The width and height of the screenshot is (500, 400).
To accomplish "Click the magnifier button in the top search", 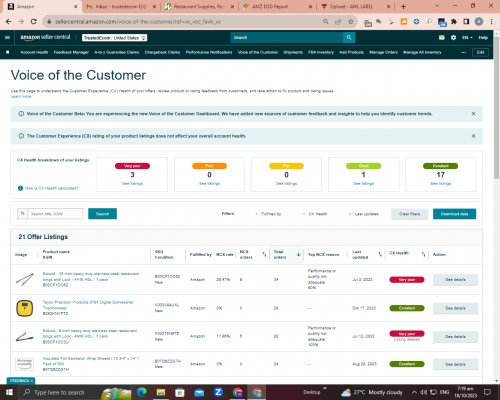I will coord(349,37).
